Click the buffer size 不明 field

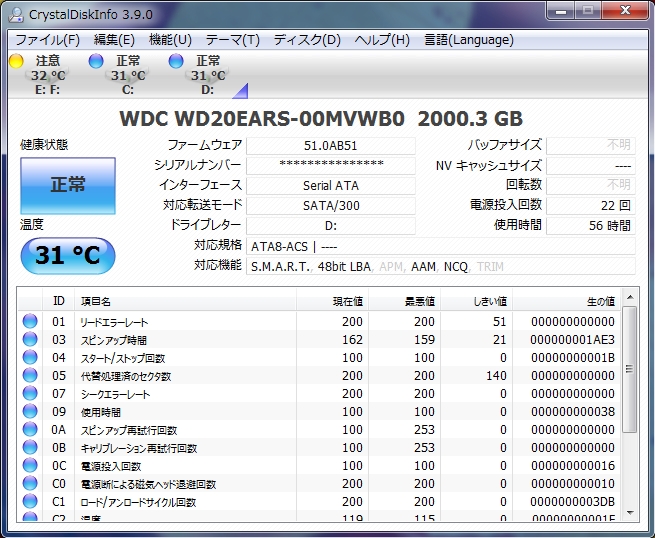coord(591,146)
